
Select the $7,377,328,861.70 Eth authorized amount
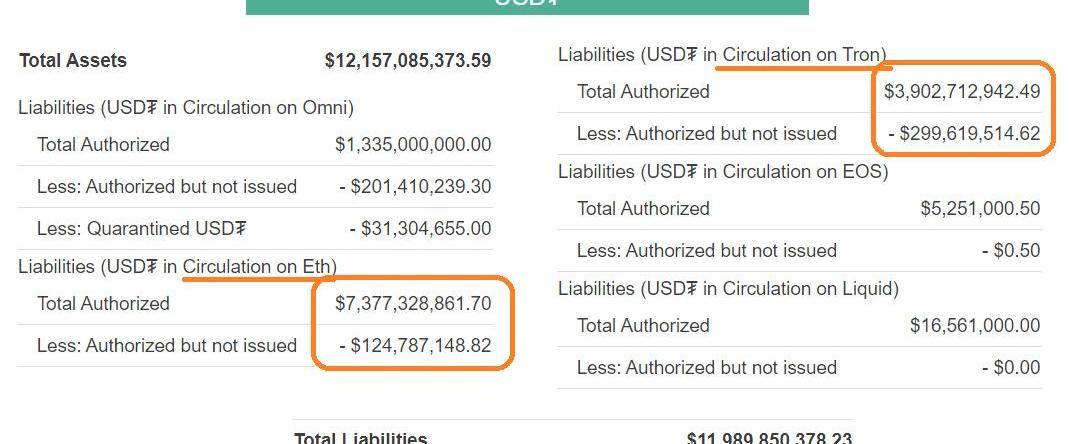[413, 303]
